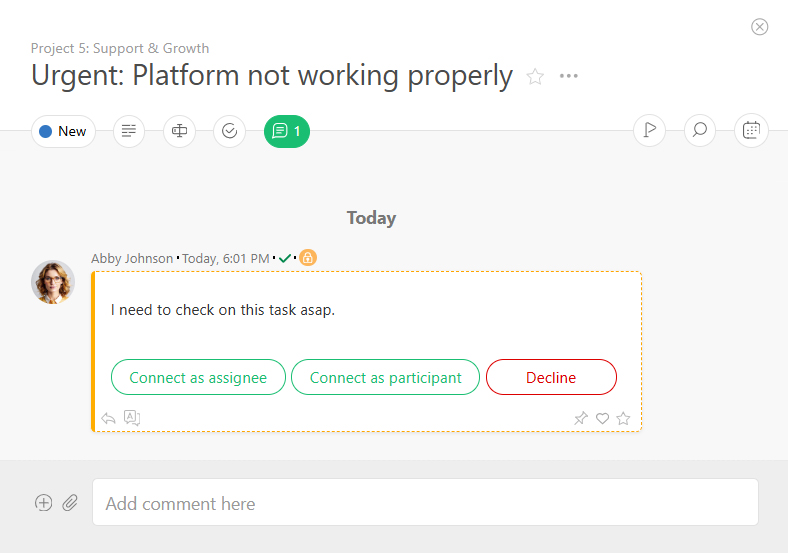Pin Abby Johnson's comment

point(581,419)
